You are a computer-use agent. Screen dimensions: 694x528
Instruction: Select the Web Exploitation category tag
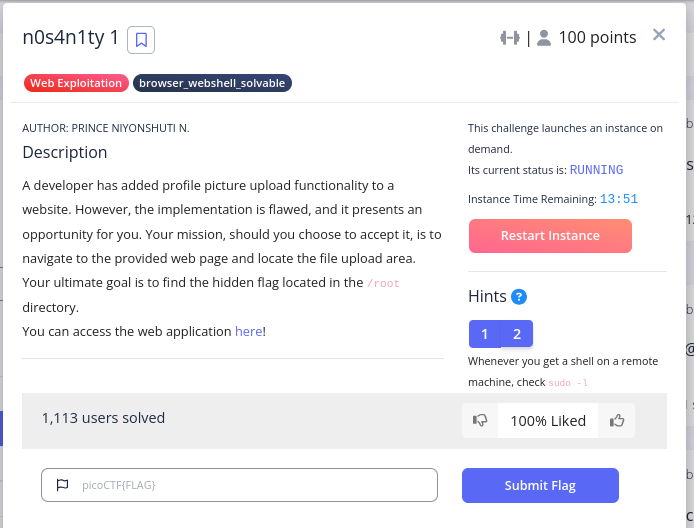coord(76,83)
